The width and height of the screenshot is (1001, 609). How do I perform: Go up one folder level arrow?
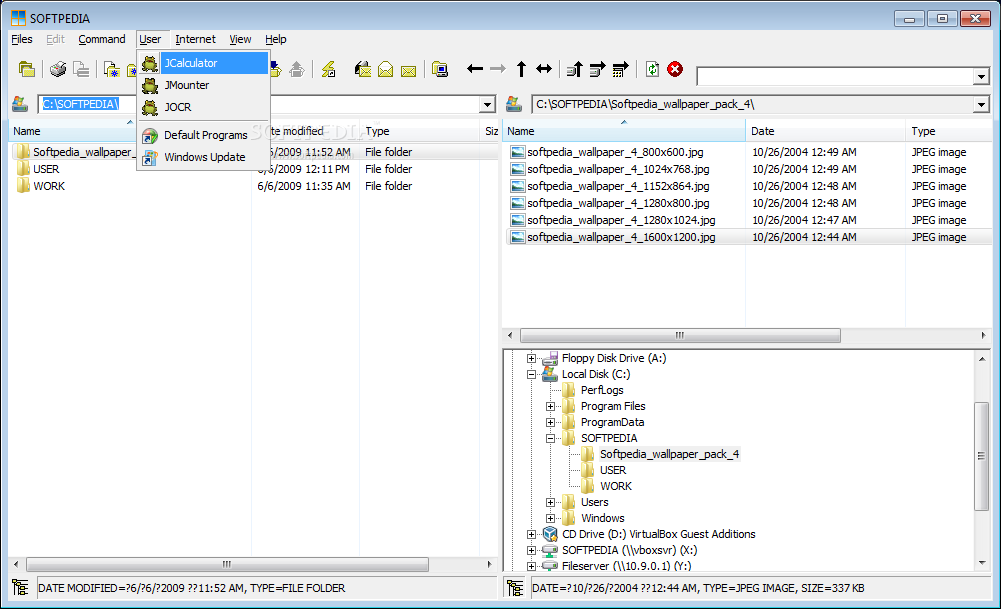(521, 69)
